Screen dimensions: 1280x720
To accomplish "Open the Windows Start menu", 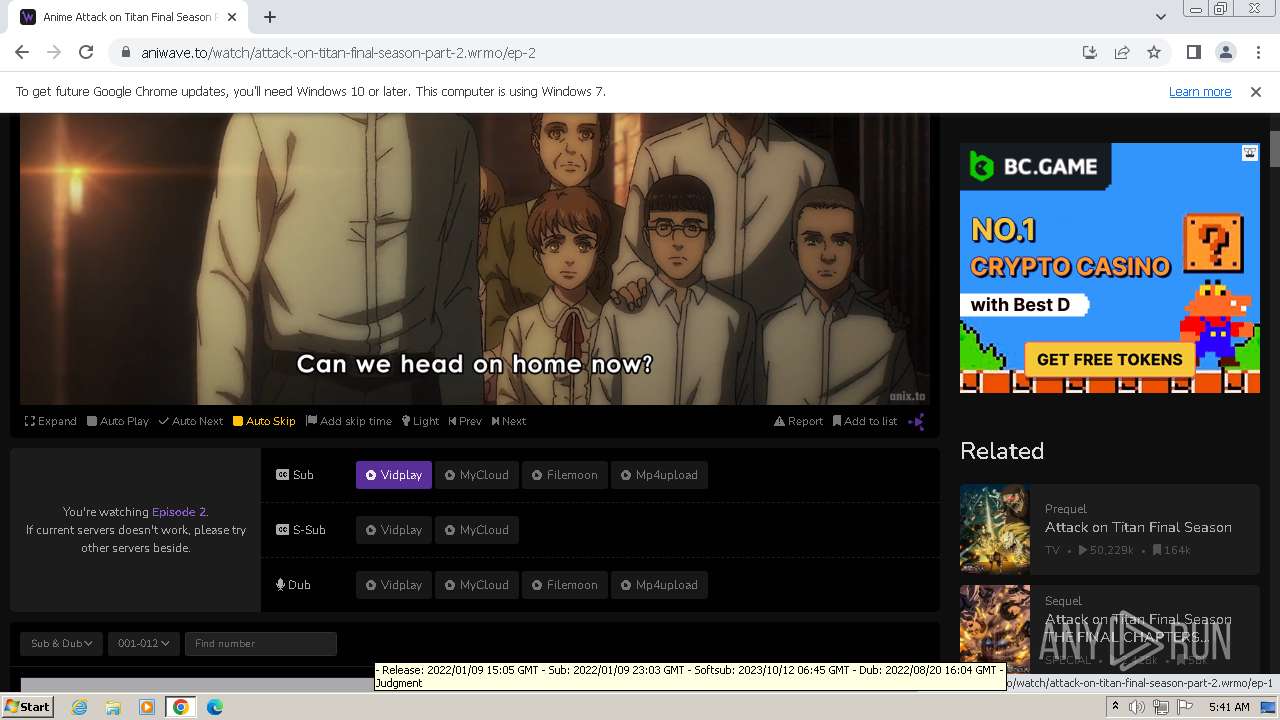I will pos(28,707).
